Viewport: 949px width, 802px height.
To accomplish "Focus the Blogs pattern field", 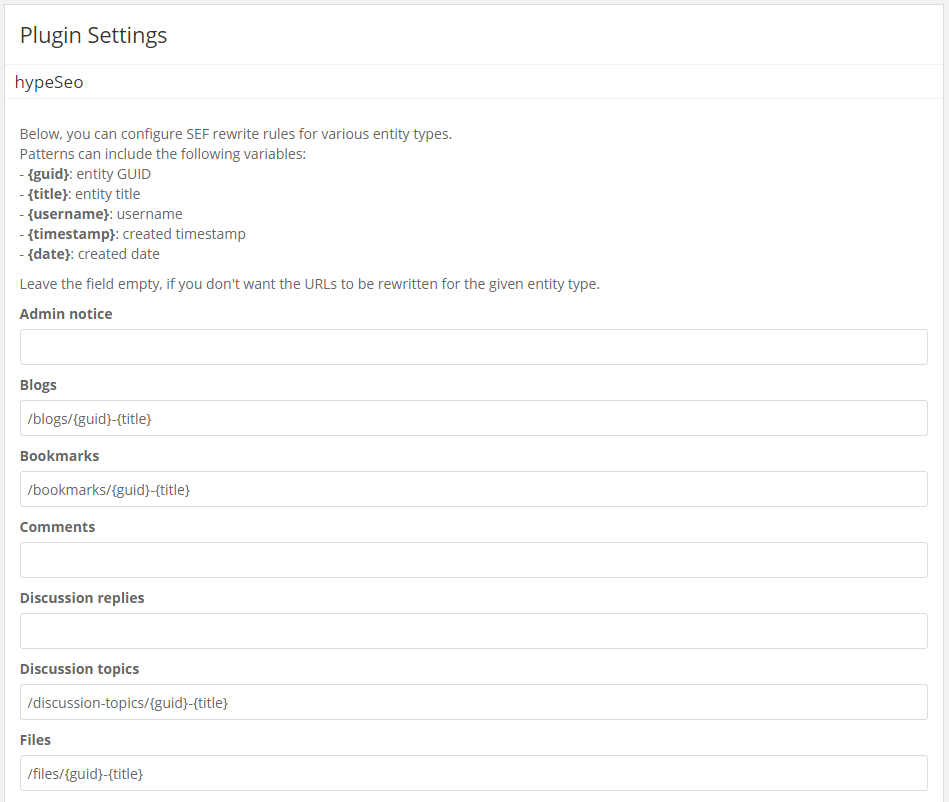I will tap(473, 418).
